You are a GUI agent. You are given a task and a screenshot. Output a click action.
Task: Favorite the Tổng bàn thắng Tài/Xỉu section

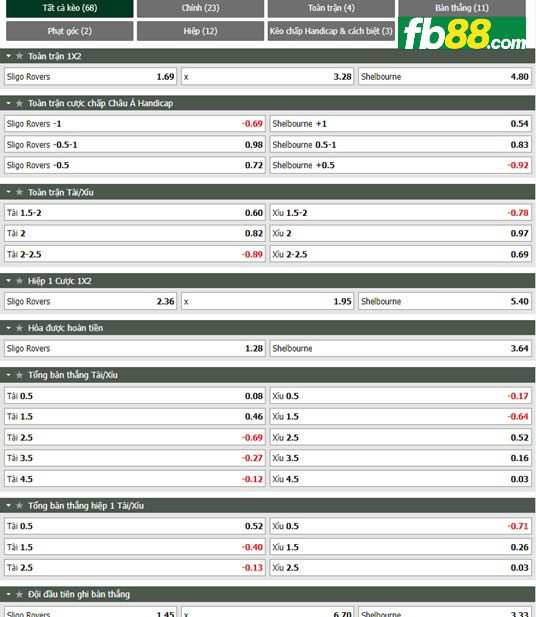click(x=19, y=375)
